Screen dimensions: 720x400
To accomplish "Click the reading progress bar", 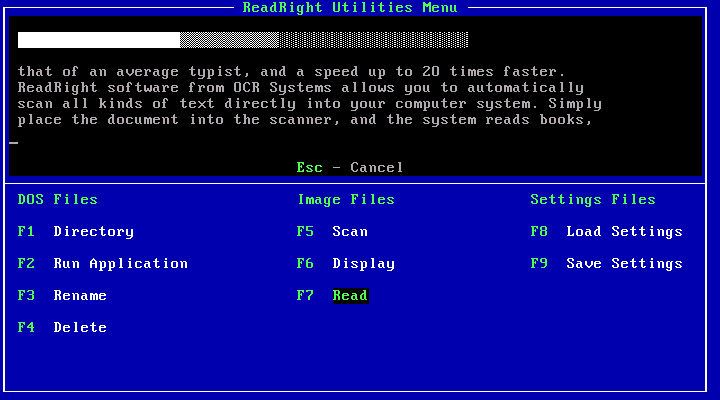I will pyautogui.click(x=243, y=40).
